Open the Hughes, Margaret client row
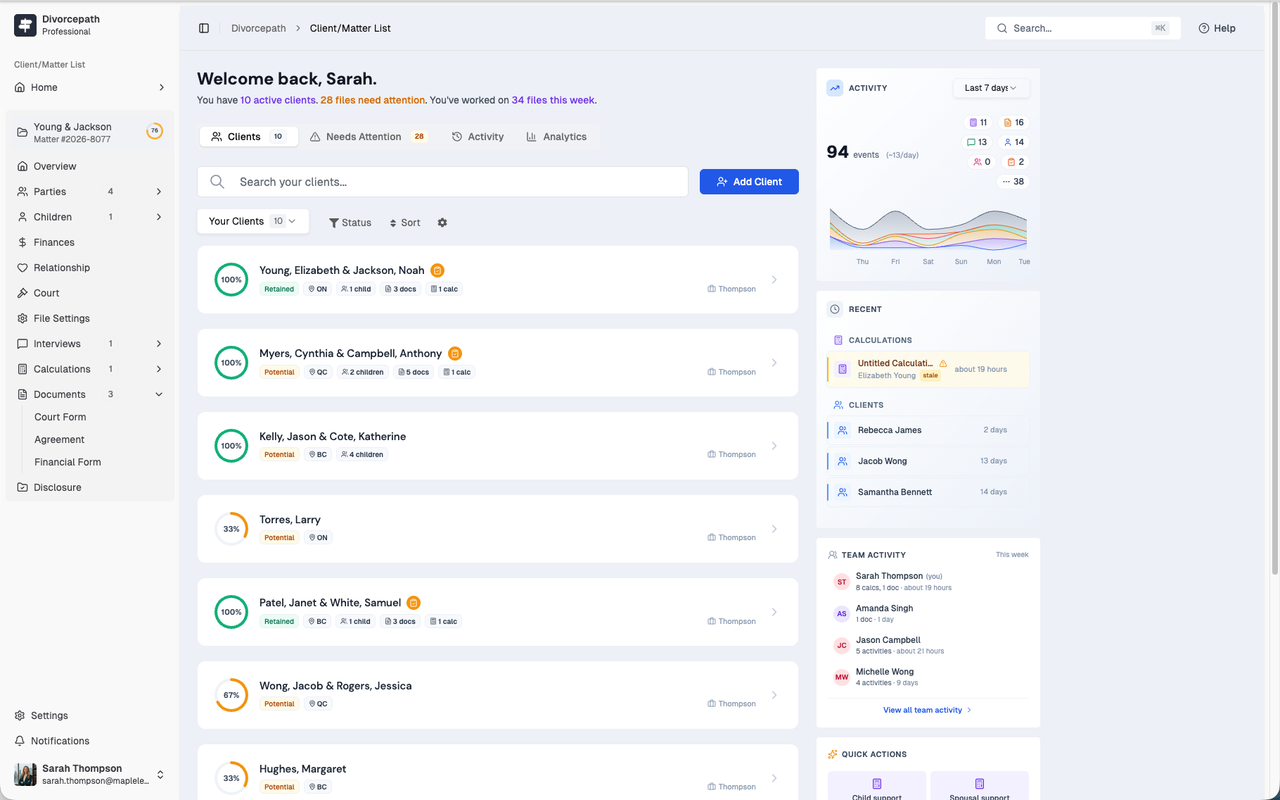 (498, 772)
